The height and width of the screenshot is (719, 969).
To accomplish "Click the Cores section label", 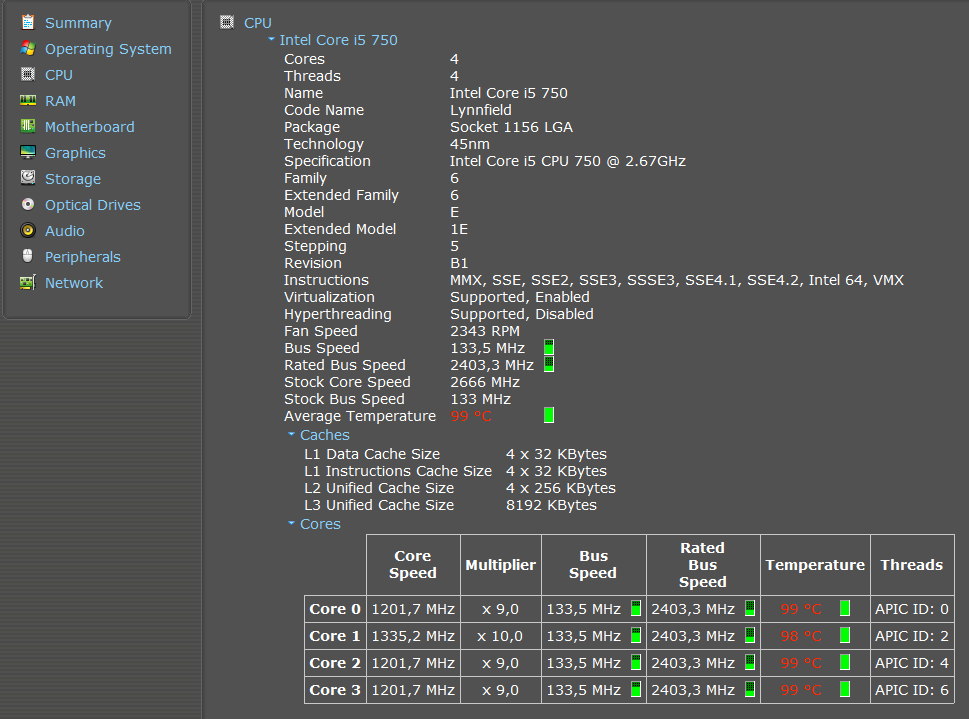I will click(320, 524).
